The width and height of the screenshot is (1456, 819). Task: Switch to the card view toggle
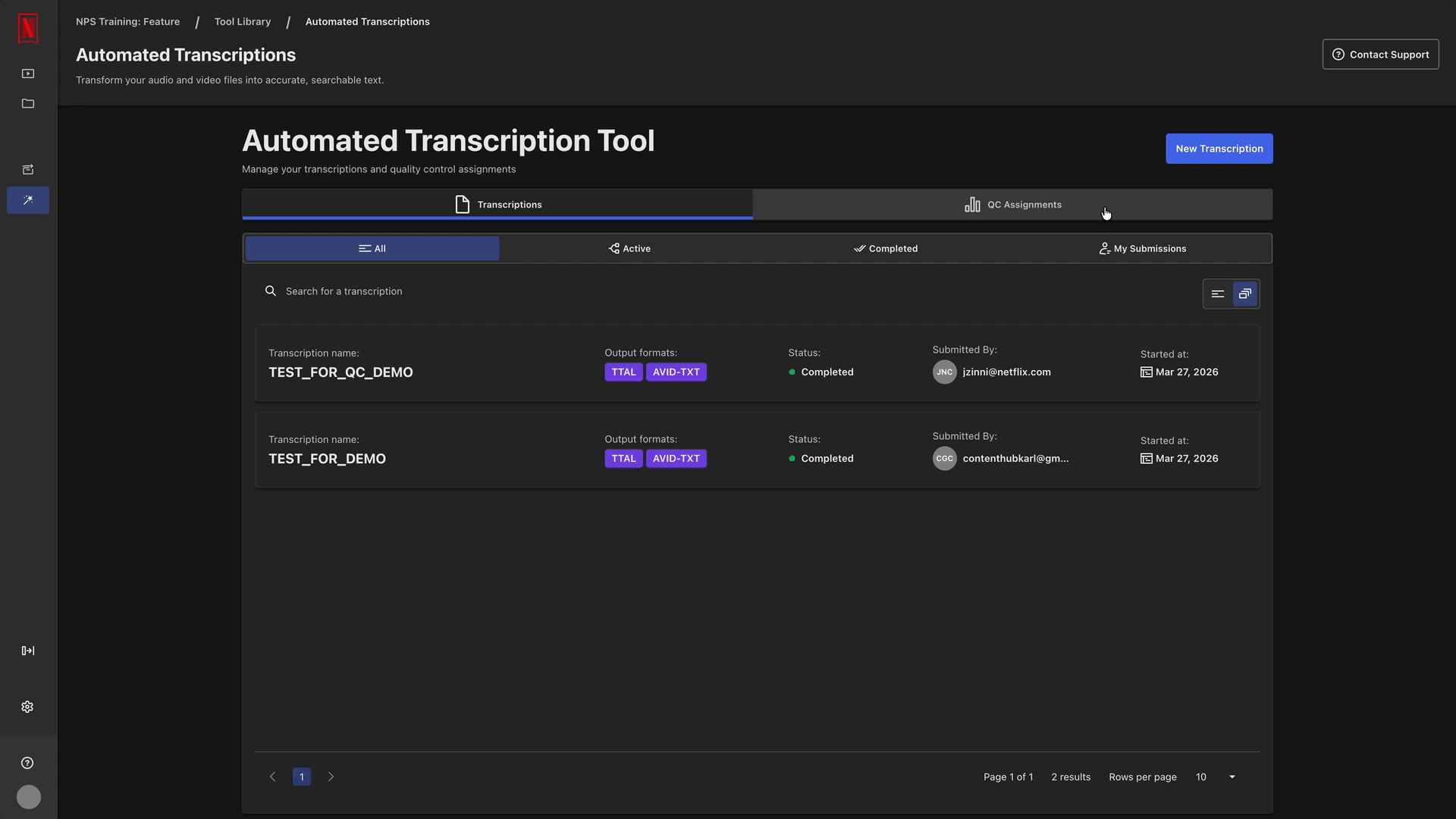click(1245, 294)
